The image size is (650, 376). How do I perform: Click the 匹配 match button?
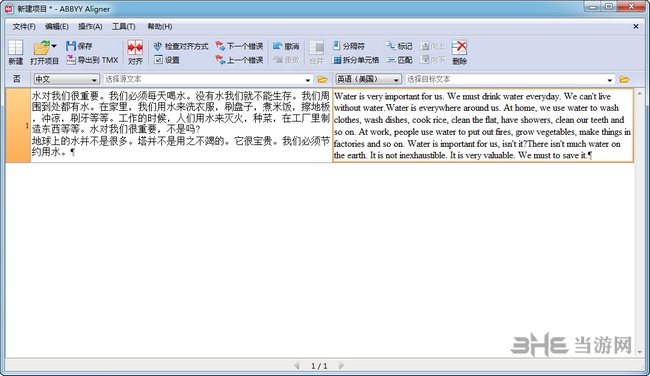399,60
